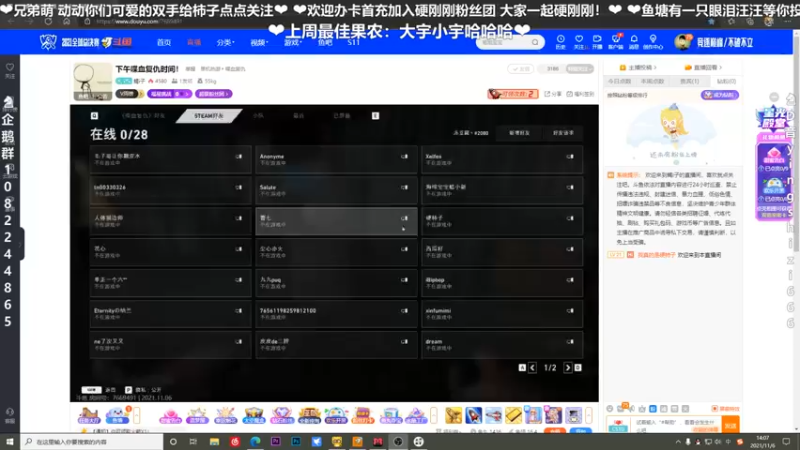Image resolution: width=800 pixels, height=450 pixels.
Task: Click the heart 关注 icon in left sidebar
Action: [x=10, y=67]
